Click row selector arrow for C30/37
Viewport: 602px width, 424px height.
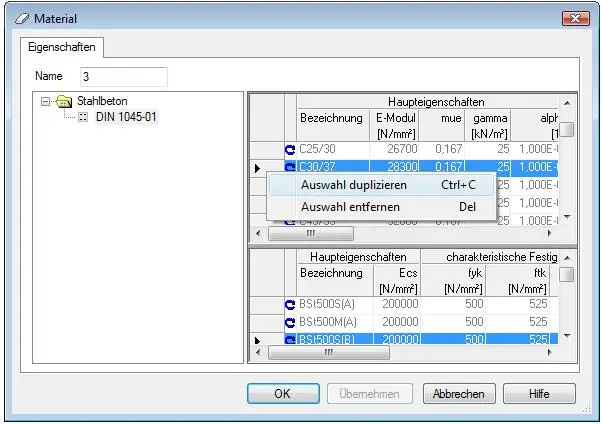(257, 168)
